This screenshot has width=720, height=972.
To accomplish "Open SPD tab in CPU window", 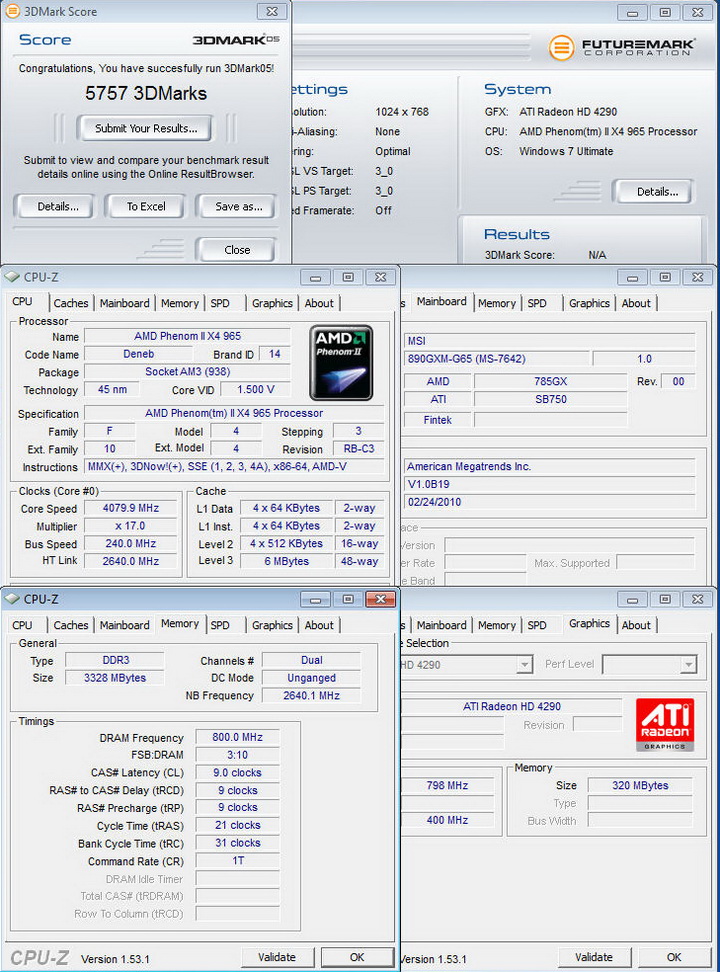I will [x=220, y=303].
